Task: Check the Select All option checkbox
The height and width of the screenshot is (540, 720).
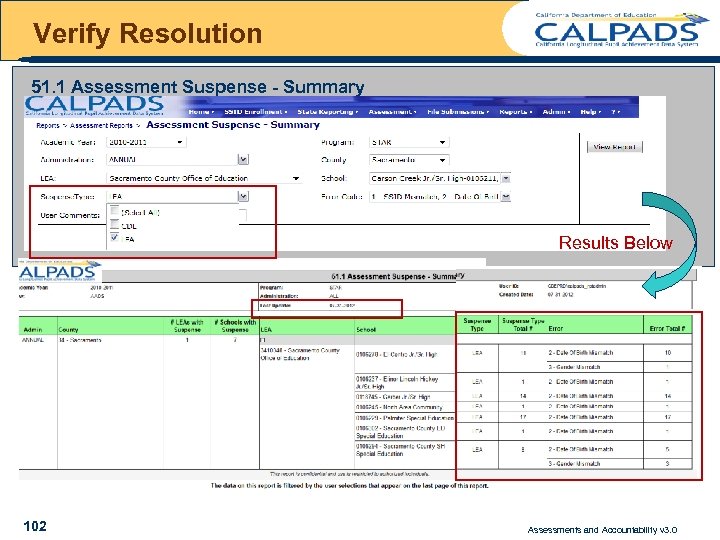Action: point(115,211)
